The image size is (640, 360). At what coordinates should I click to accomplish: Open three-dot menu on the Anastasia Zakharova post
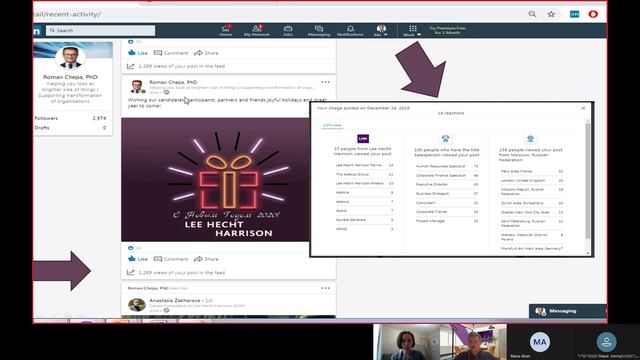click(x=325, y=288)
